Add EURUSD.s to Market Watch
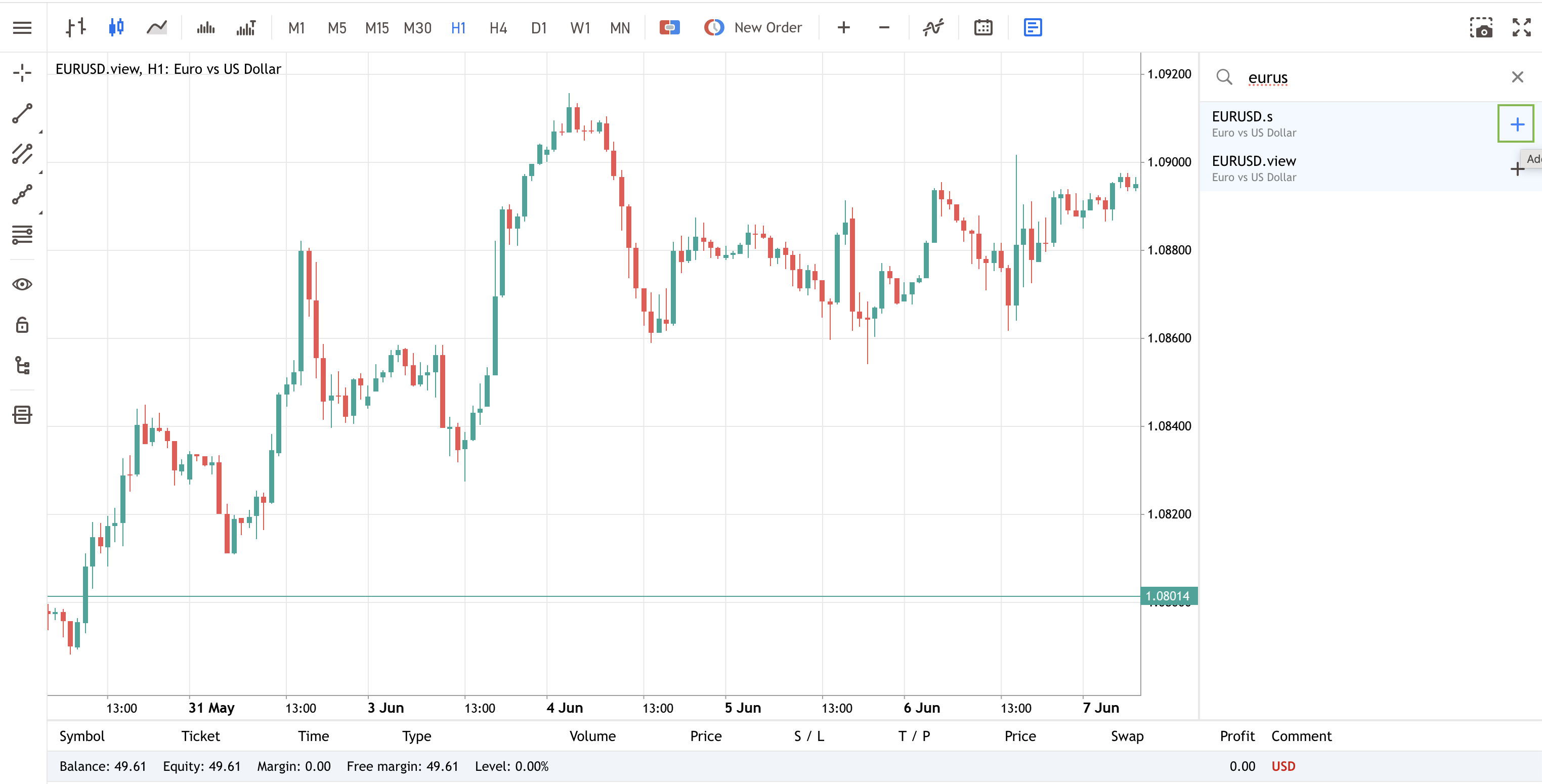 pos(1516,124)
